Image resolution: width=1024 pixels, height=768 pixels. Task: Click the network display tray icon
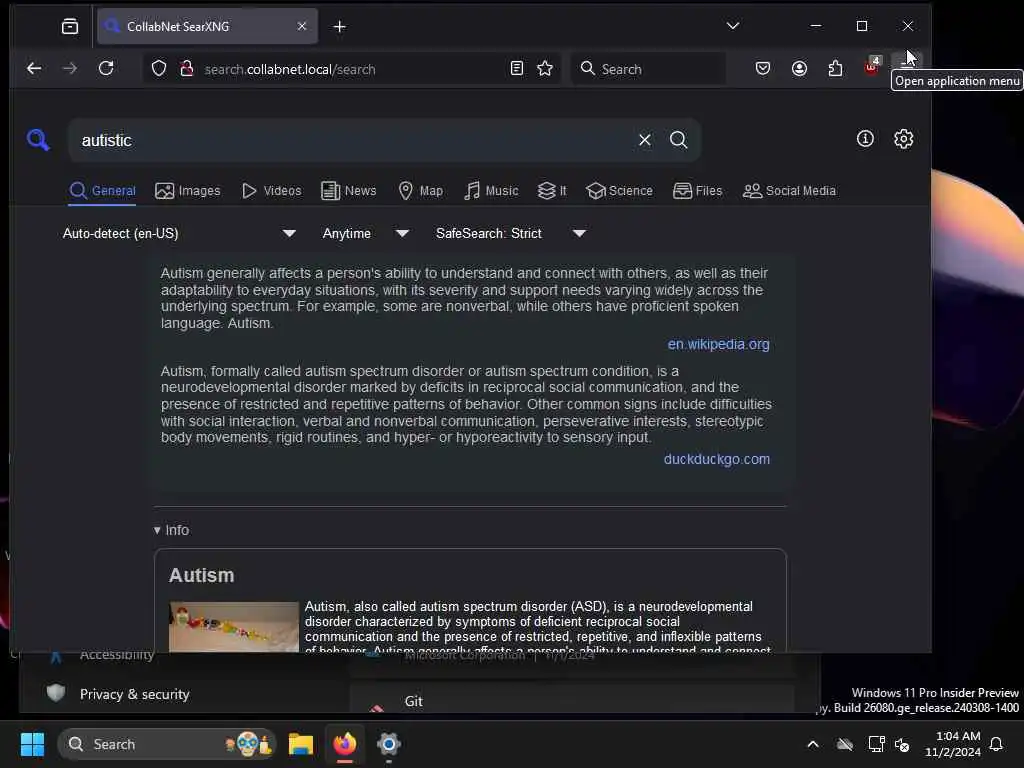pyautogui.click(x=876, y=744)
